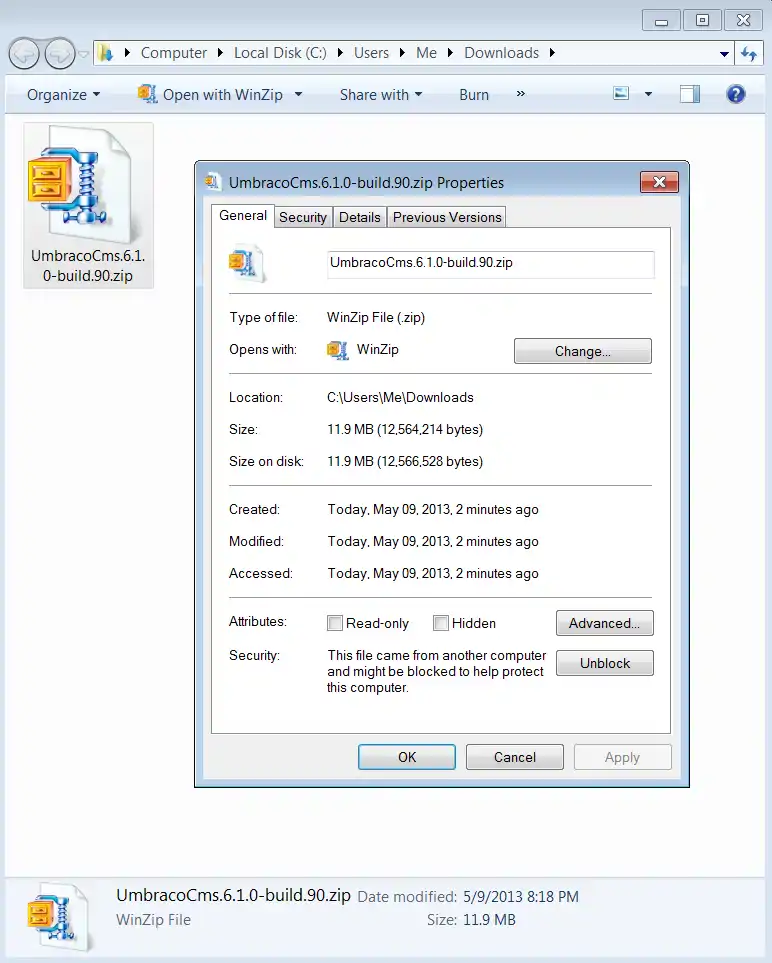Go back using the Explorer back arrow
This screenshot has width=772, height=963.
click(x=24, y=54)
